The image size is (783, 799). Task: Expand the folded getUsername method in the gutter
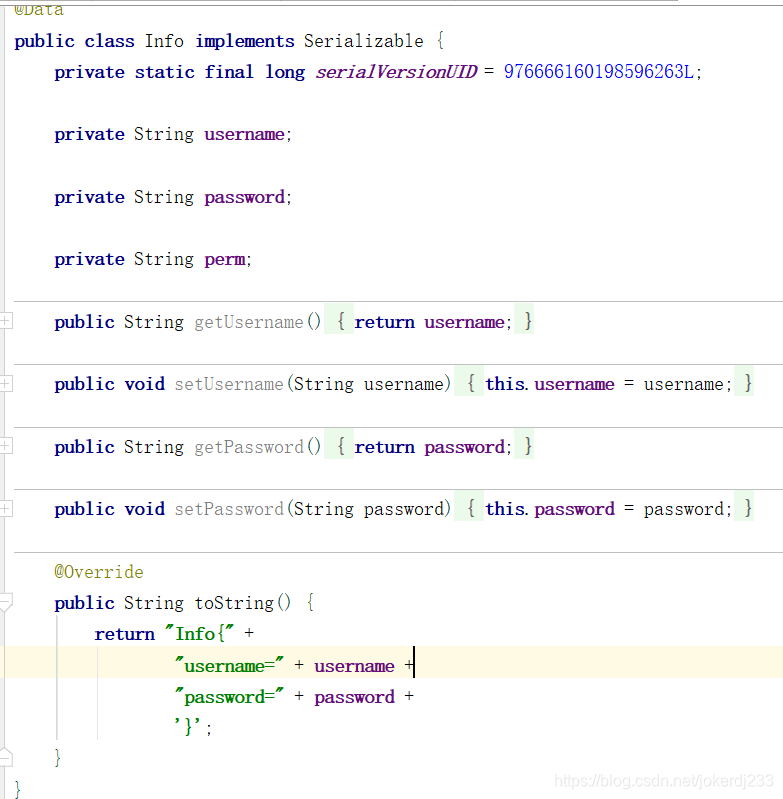coord(6,321)
